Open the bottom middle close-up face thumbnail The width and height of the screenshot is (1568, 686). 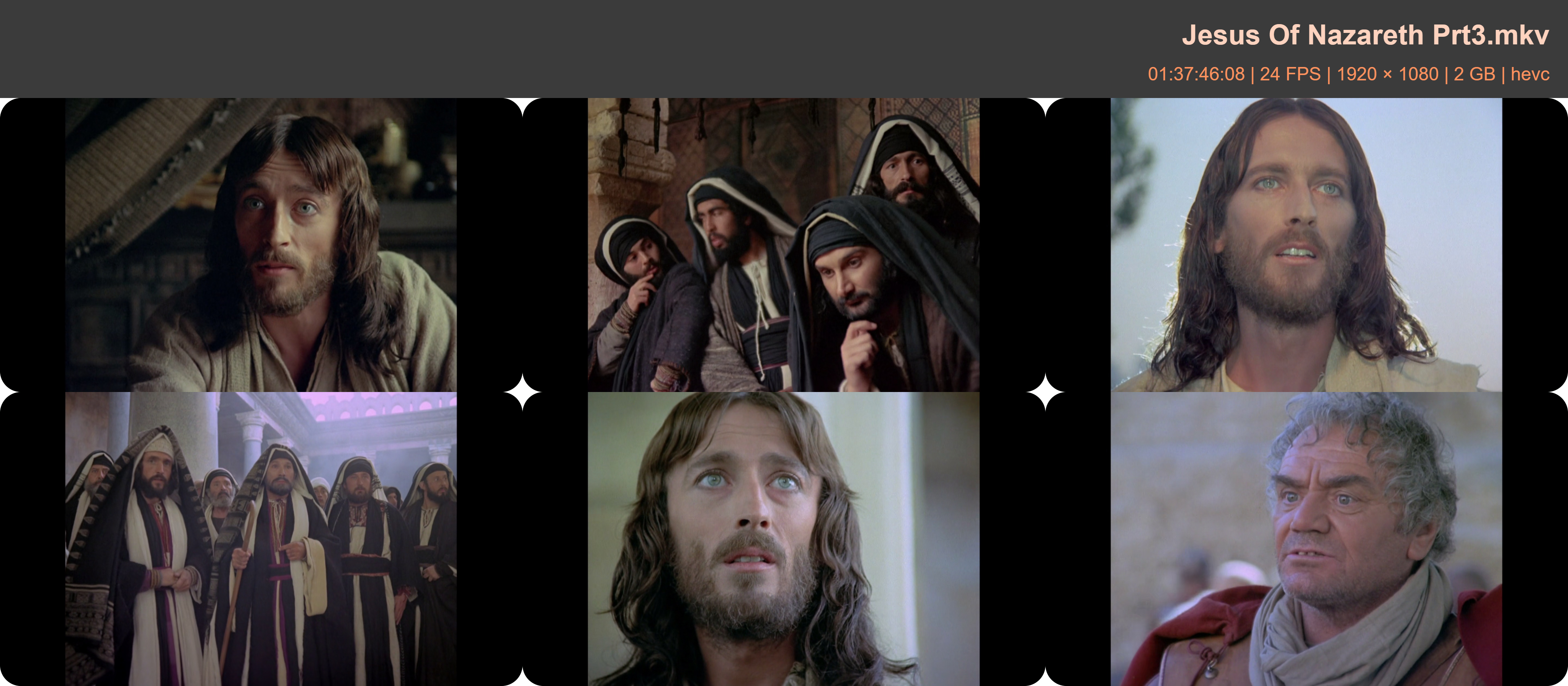point(783,539)
